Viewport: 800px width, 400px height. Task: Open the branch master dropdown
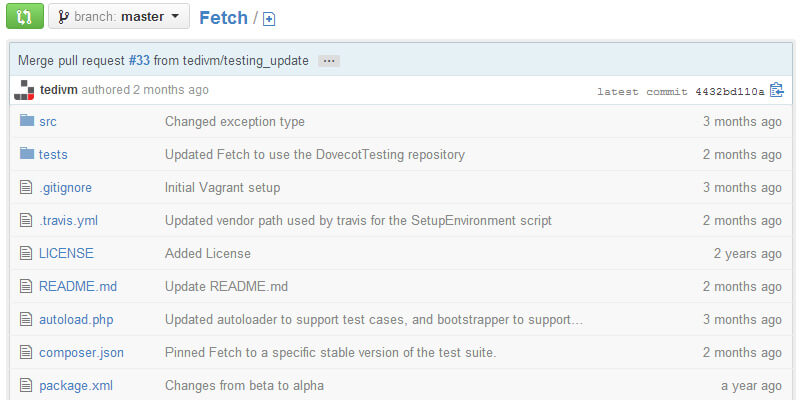click(119, 16)
